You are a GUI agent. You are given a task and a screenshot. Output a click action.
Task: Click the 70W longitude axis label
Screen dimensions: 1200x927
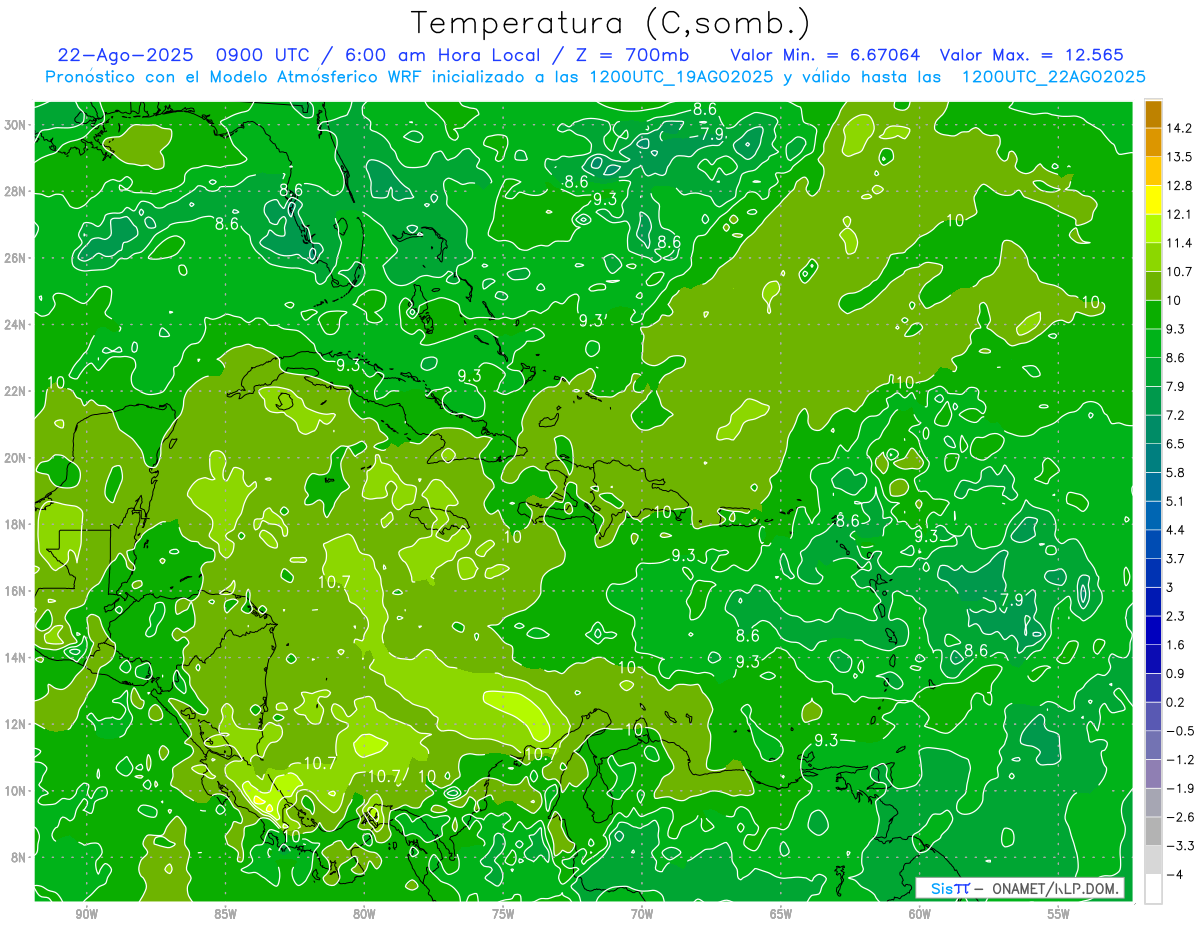click(642, 914)
